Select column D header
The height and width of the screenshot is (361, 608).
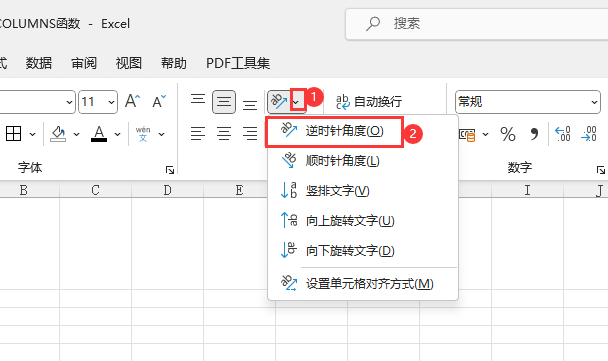(168, 190)
